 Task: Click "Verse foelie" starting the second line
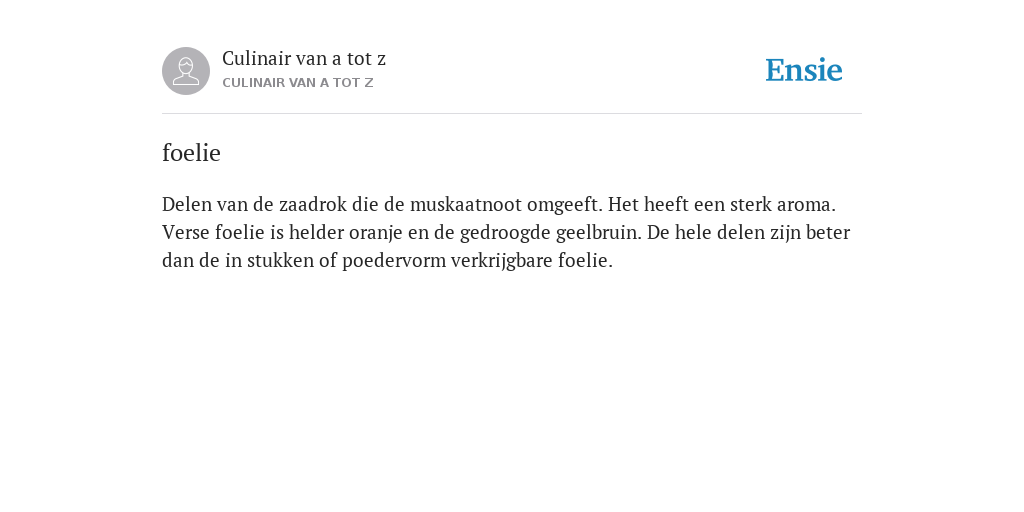214,232
